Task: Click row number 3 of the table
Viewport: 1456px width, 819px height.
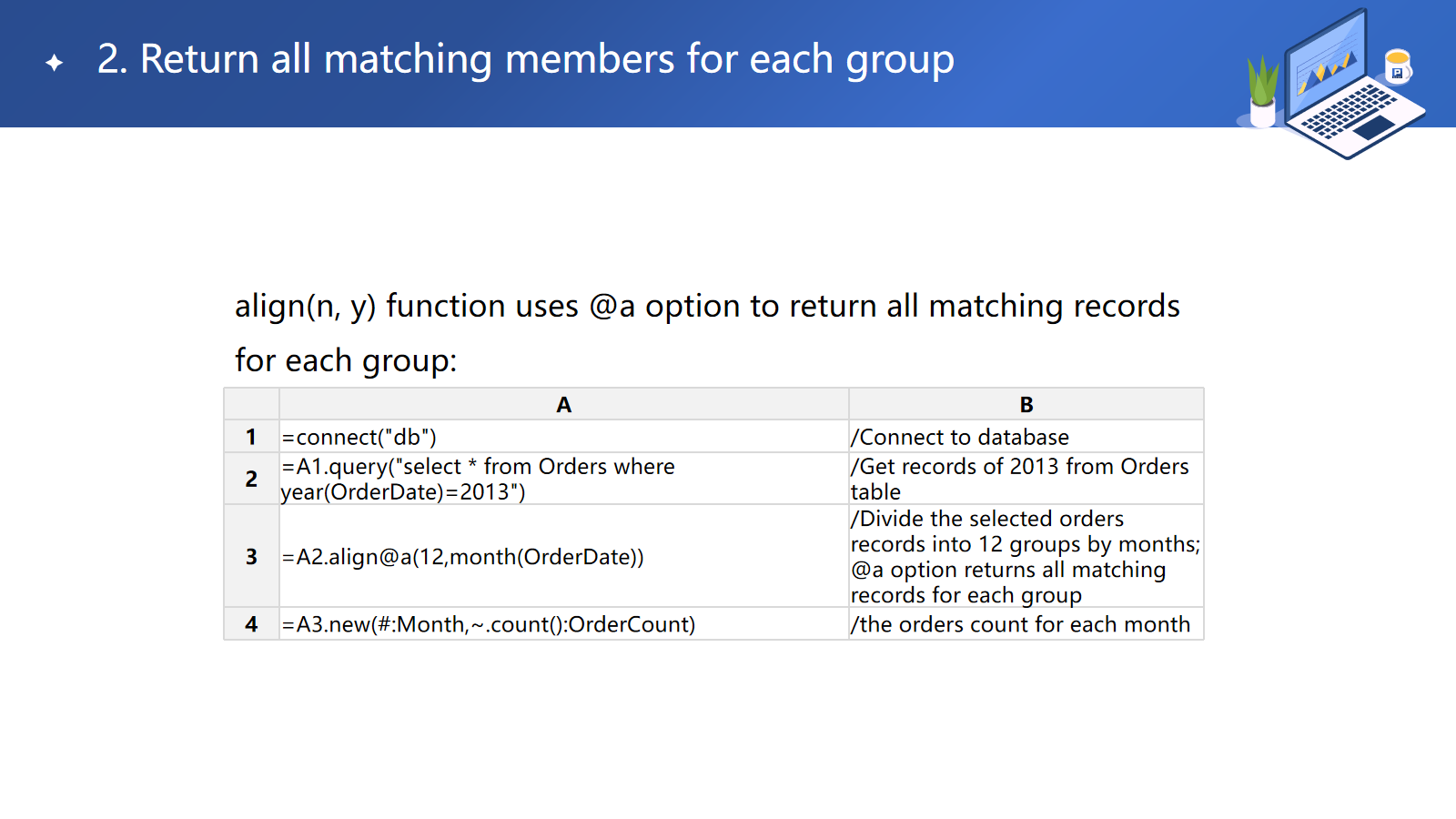Action: point(251,556)
